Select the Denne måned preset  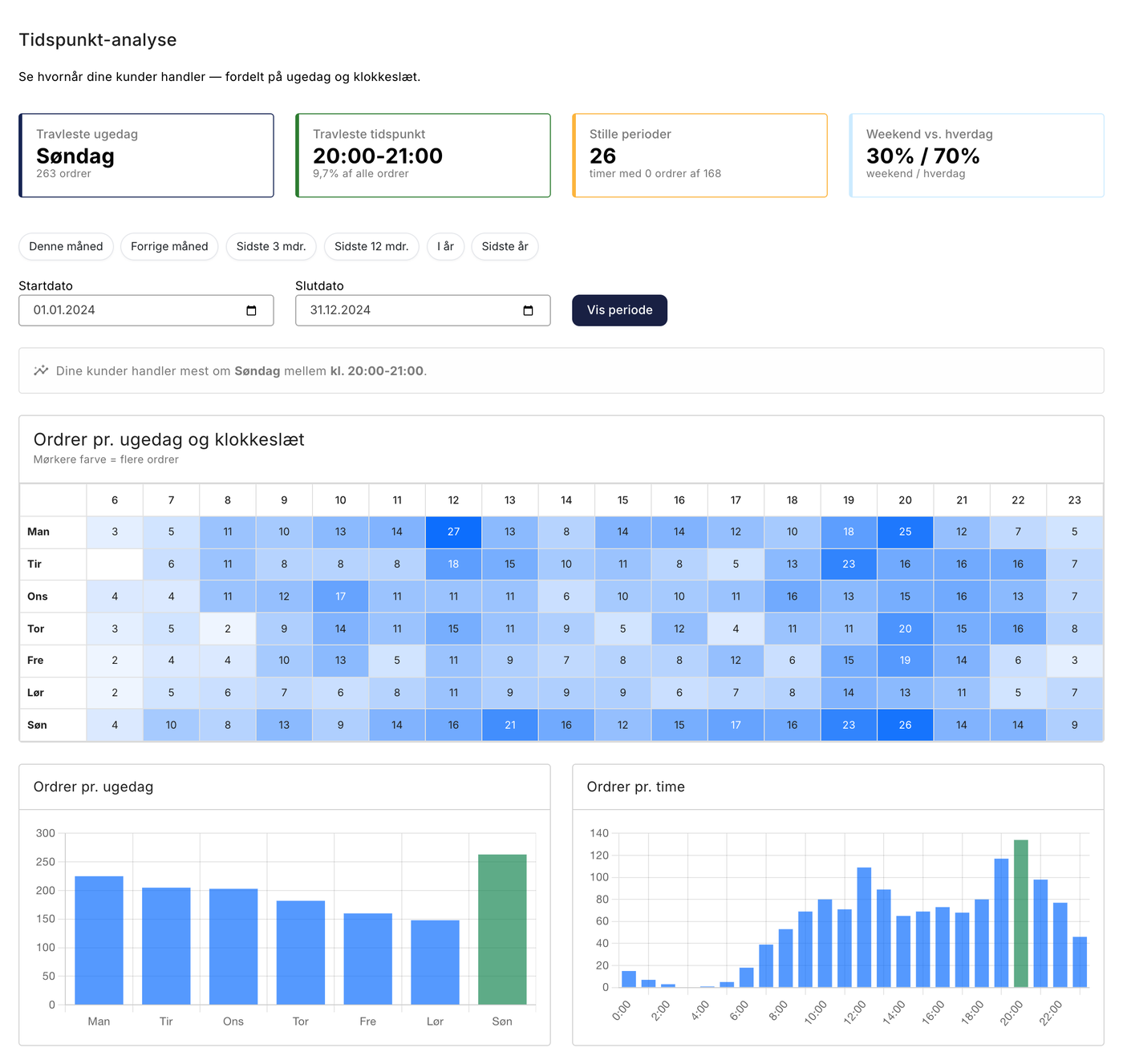click(x=66, y=246)
